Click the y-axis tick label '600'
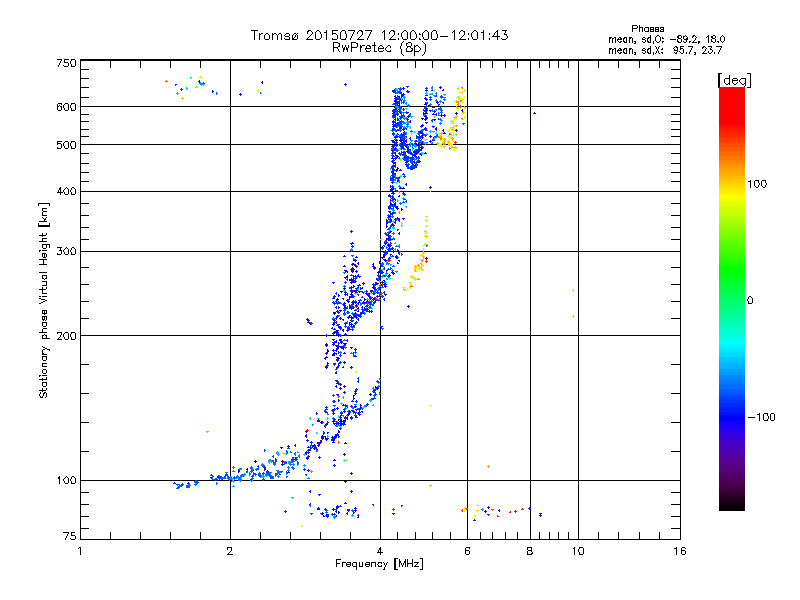This screenshot has width=800, height=600. (66, 107)
